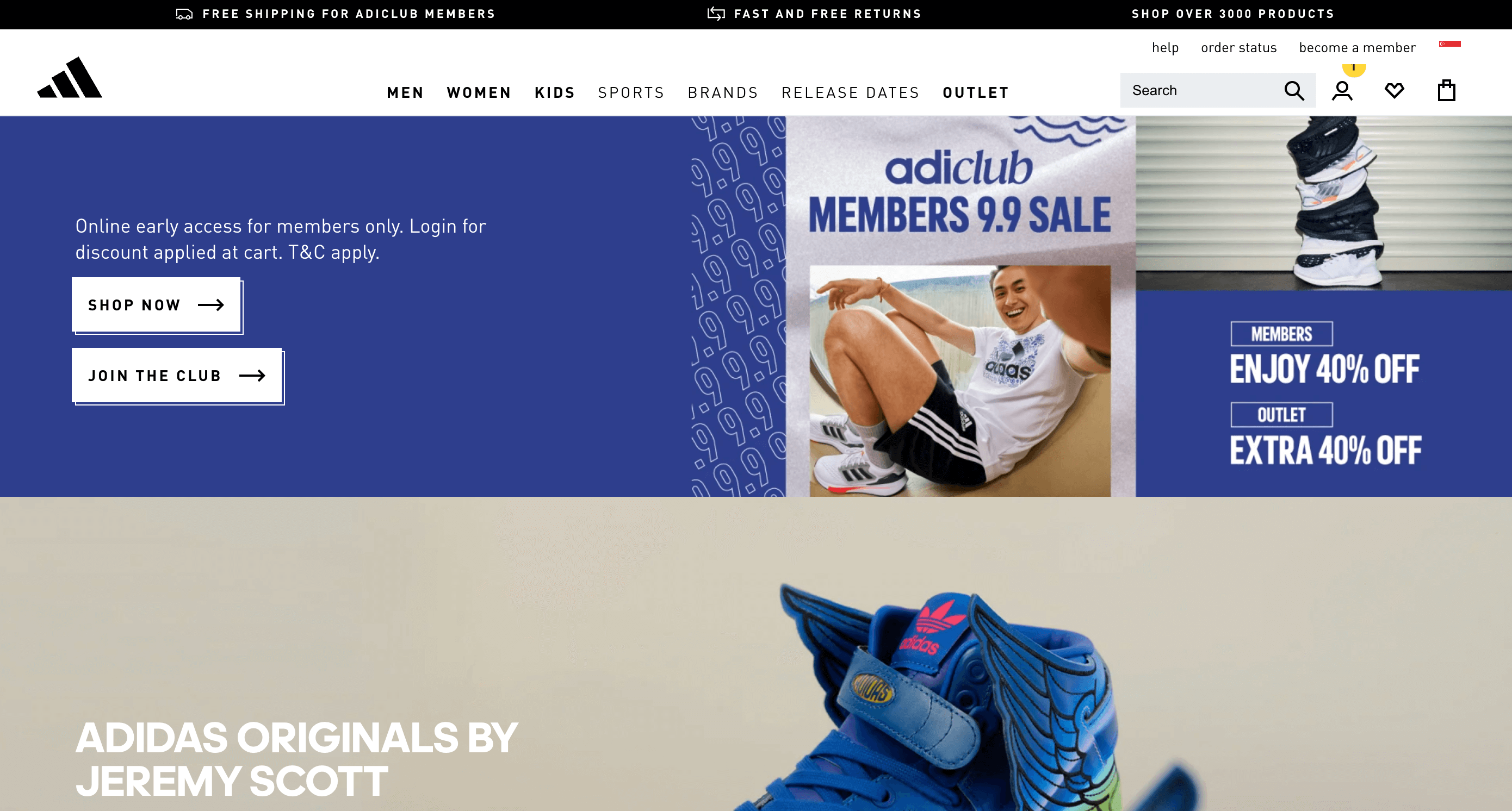This screenshot has height=811, width=1512.
Task: Expand the BRANDS navigation menu
Action: click(723, 92)
